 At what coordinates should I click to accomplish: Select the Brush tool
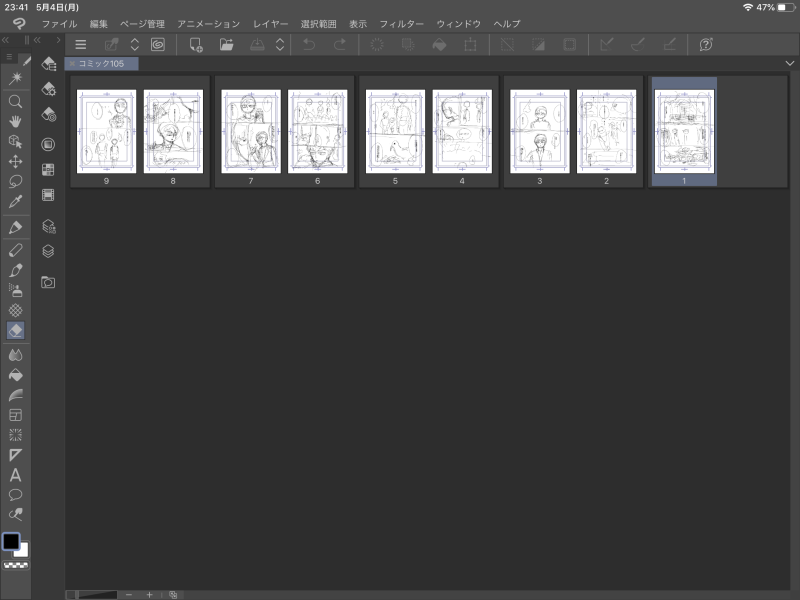click(x=15, y=270)
